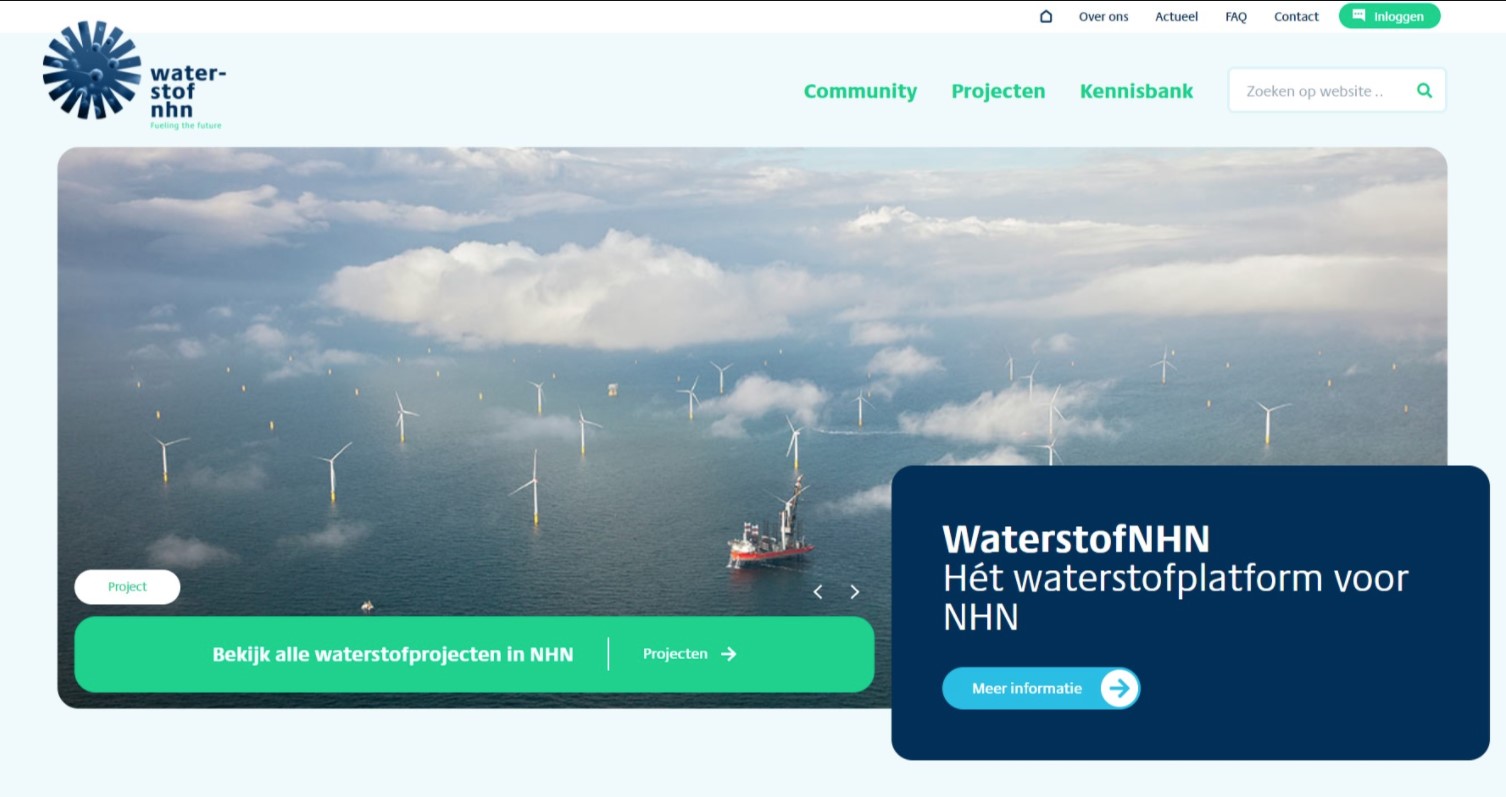Open the Contact page
Screen dimensions: 1506x797
point(1296,16)
